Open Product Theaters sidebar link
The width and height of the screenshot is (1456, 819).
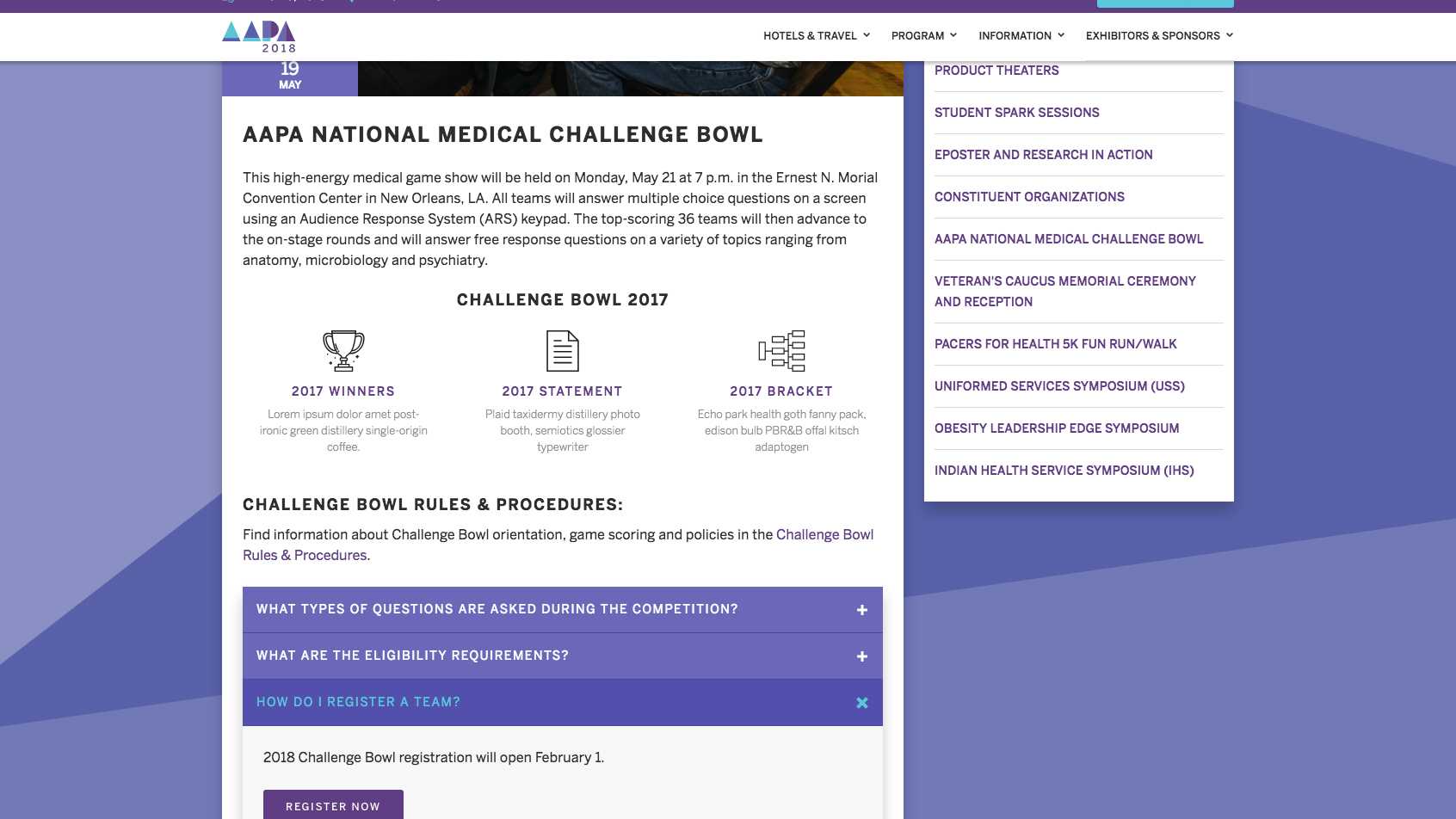point(996,71)
